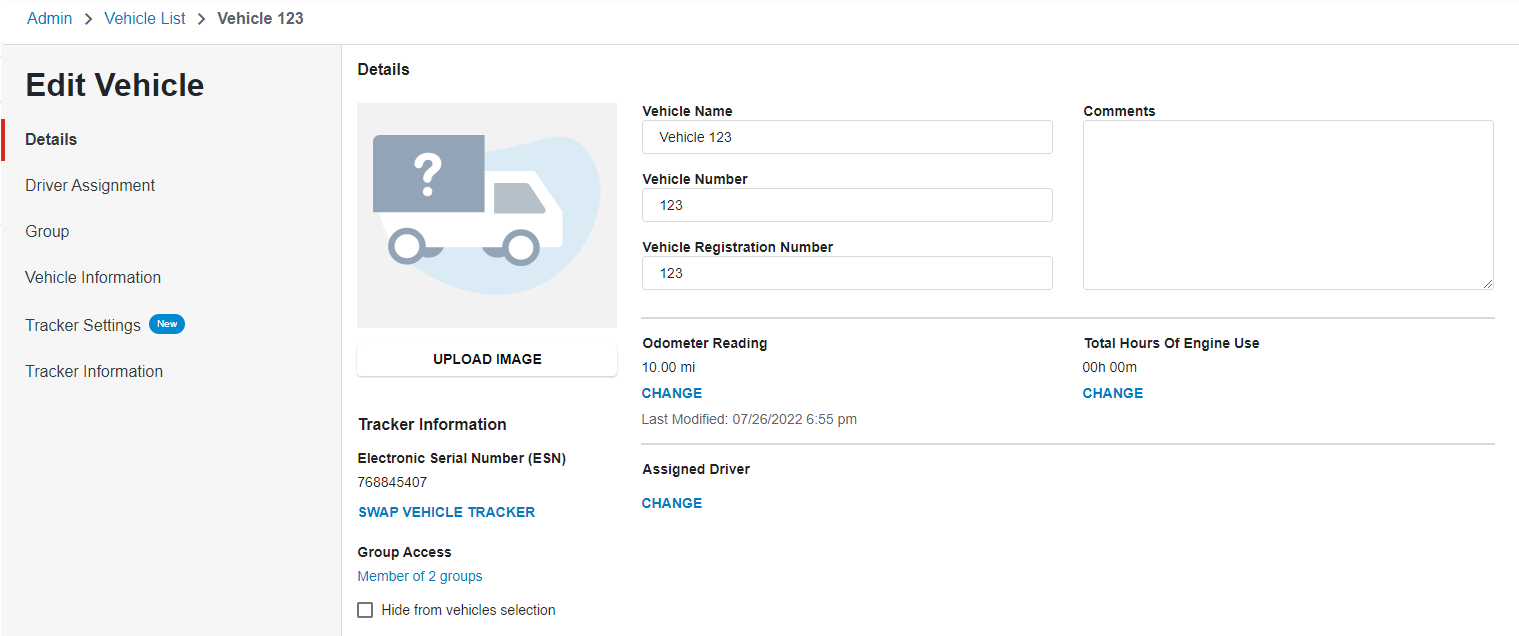This screenshot has width=1519, height=636.
Task: Open Driver Assignment section
Action: coord(90,185)
